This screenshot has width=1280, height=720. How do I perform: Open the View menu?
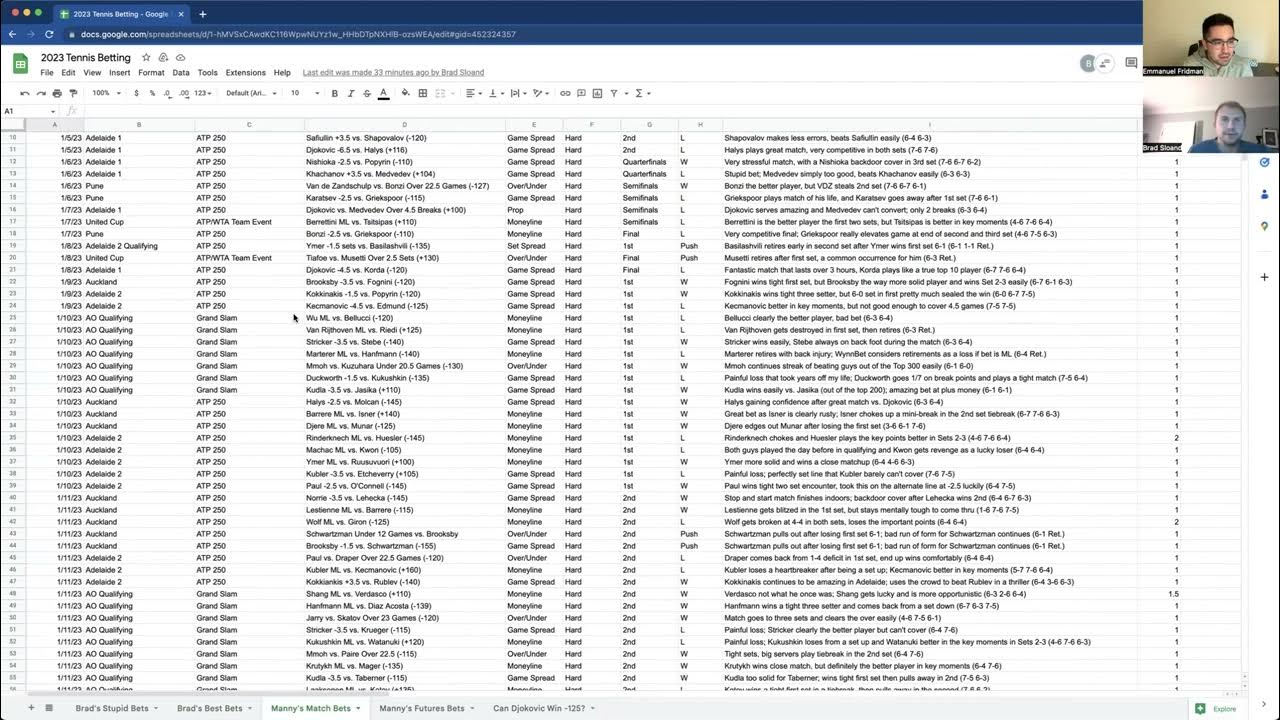click(92, 73)
